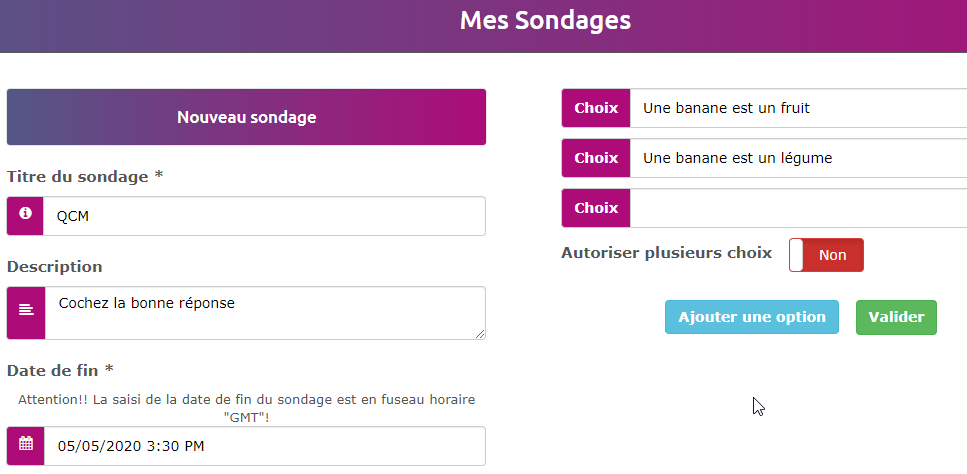Click the Ajouter une option button
Viewport: 967px width, 474px height.
(751, 316)
